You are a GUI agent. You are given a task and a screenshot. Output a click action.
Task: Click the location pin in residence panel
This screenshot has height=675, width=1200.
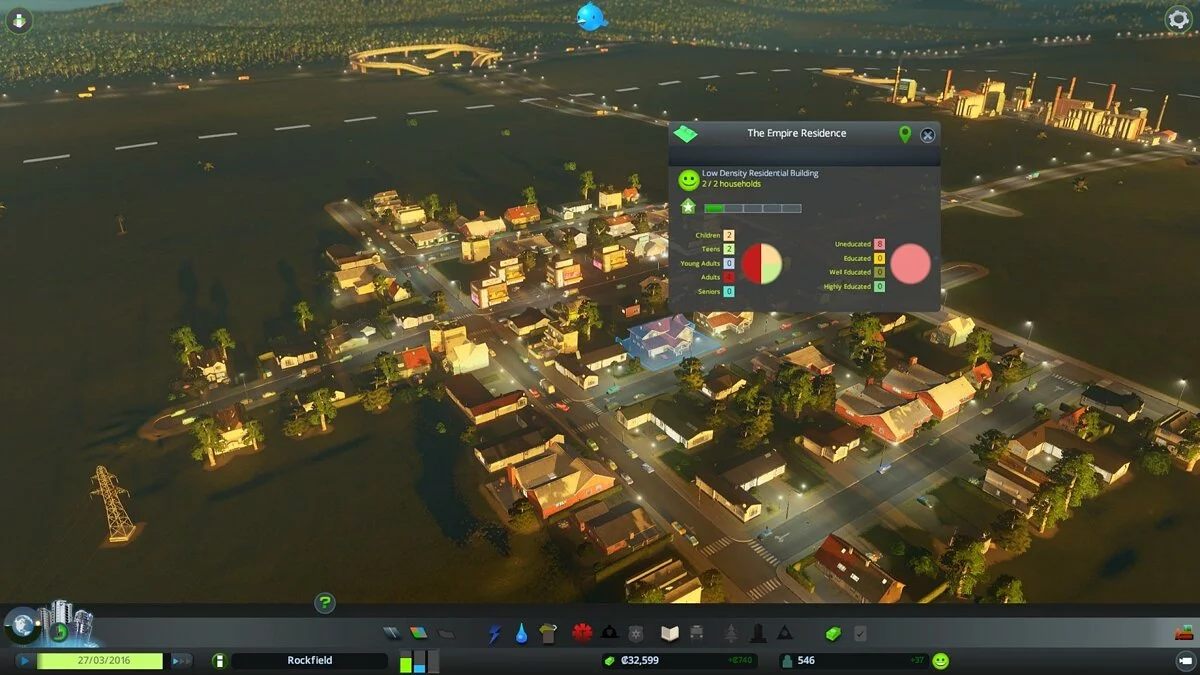[904, 134]
